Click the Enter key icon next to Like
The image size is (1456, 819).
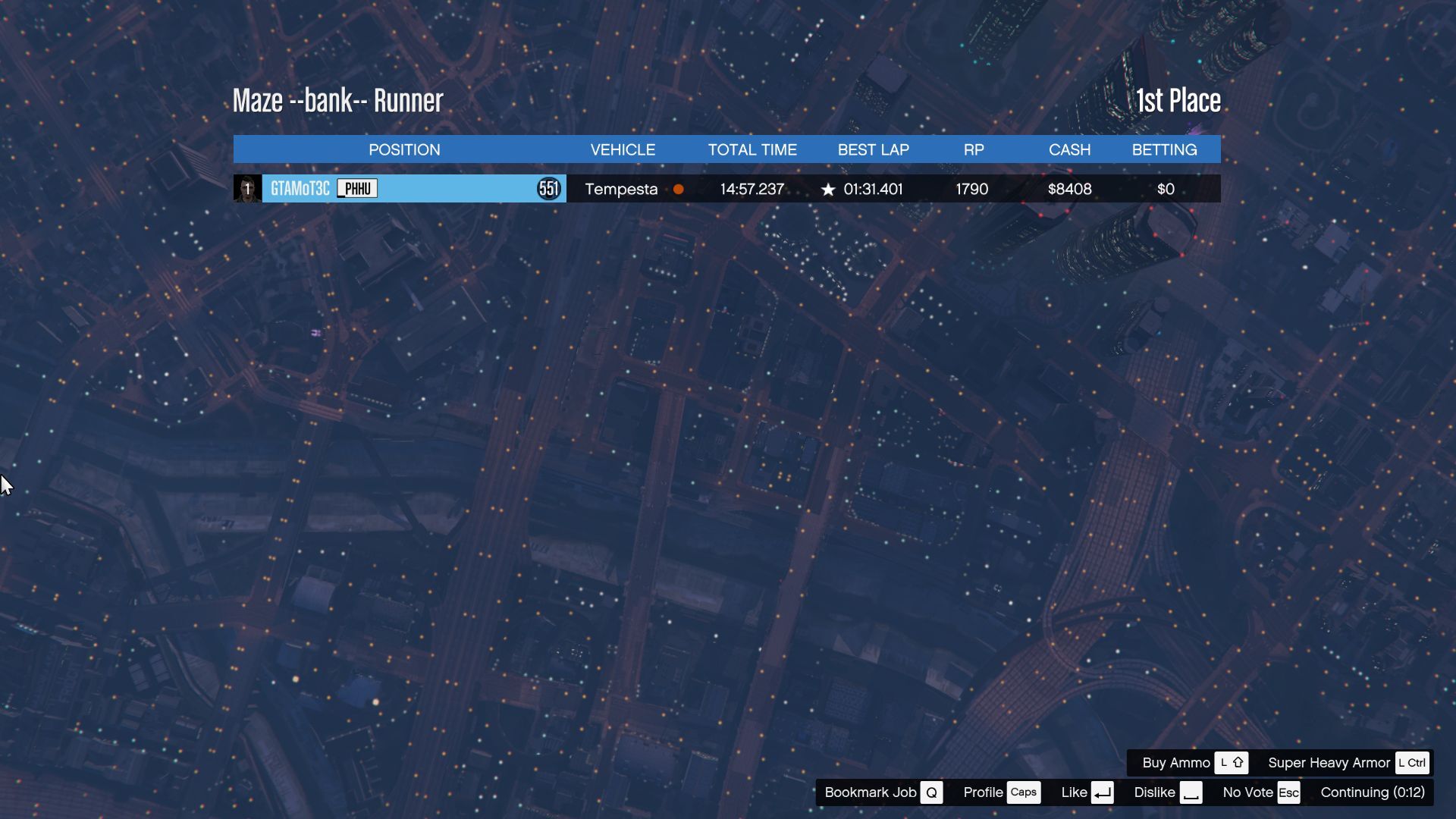point(1103,792)
